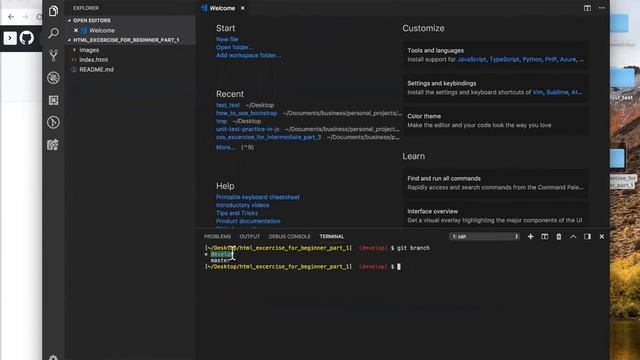This screenshot has height=360, width=640.
Task: Open recent project how_to_use_bootstrap
Action: tap(247, 113)
